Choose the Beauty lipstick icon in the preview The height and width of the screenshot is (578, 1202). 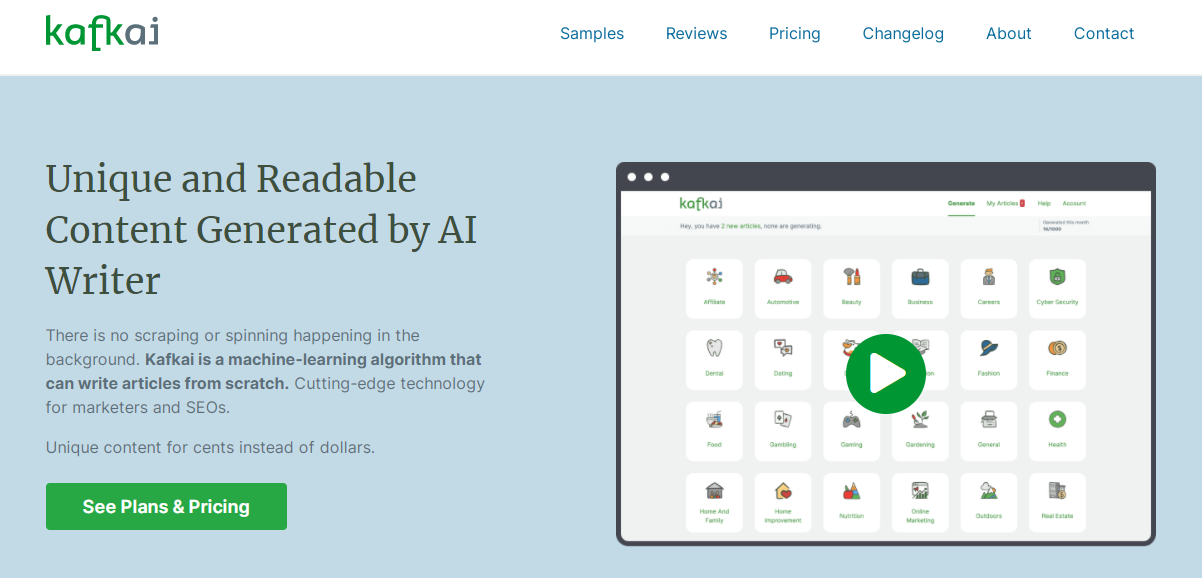click(x=851, y=277)
